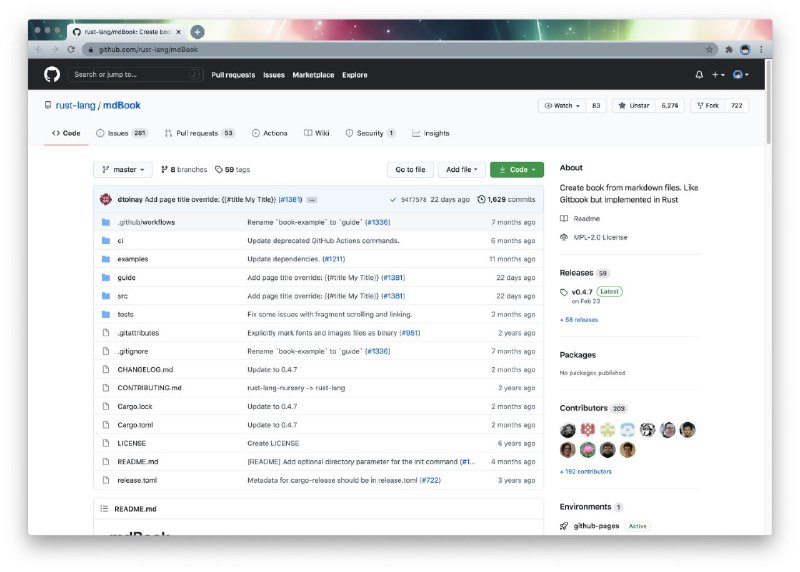Reload the page with refresh icon
Viewport: 800px width, 572px height.
pyautogui.click(x=71, y=49)
